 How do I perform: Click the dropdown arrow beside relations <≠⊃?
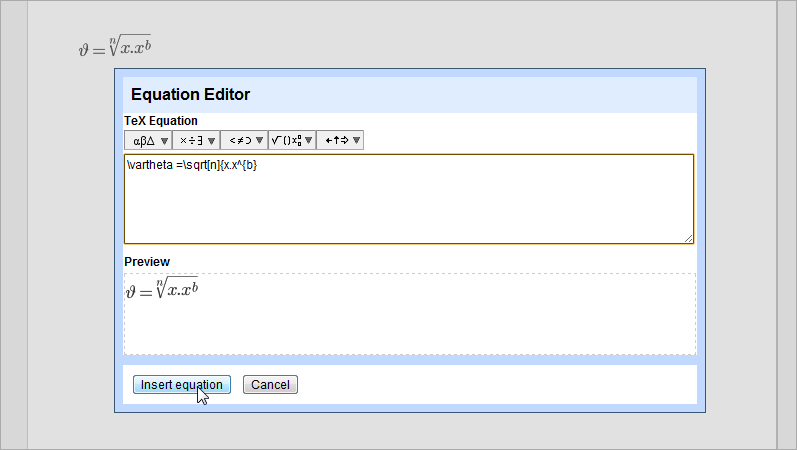click(x=260, y=141)
